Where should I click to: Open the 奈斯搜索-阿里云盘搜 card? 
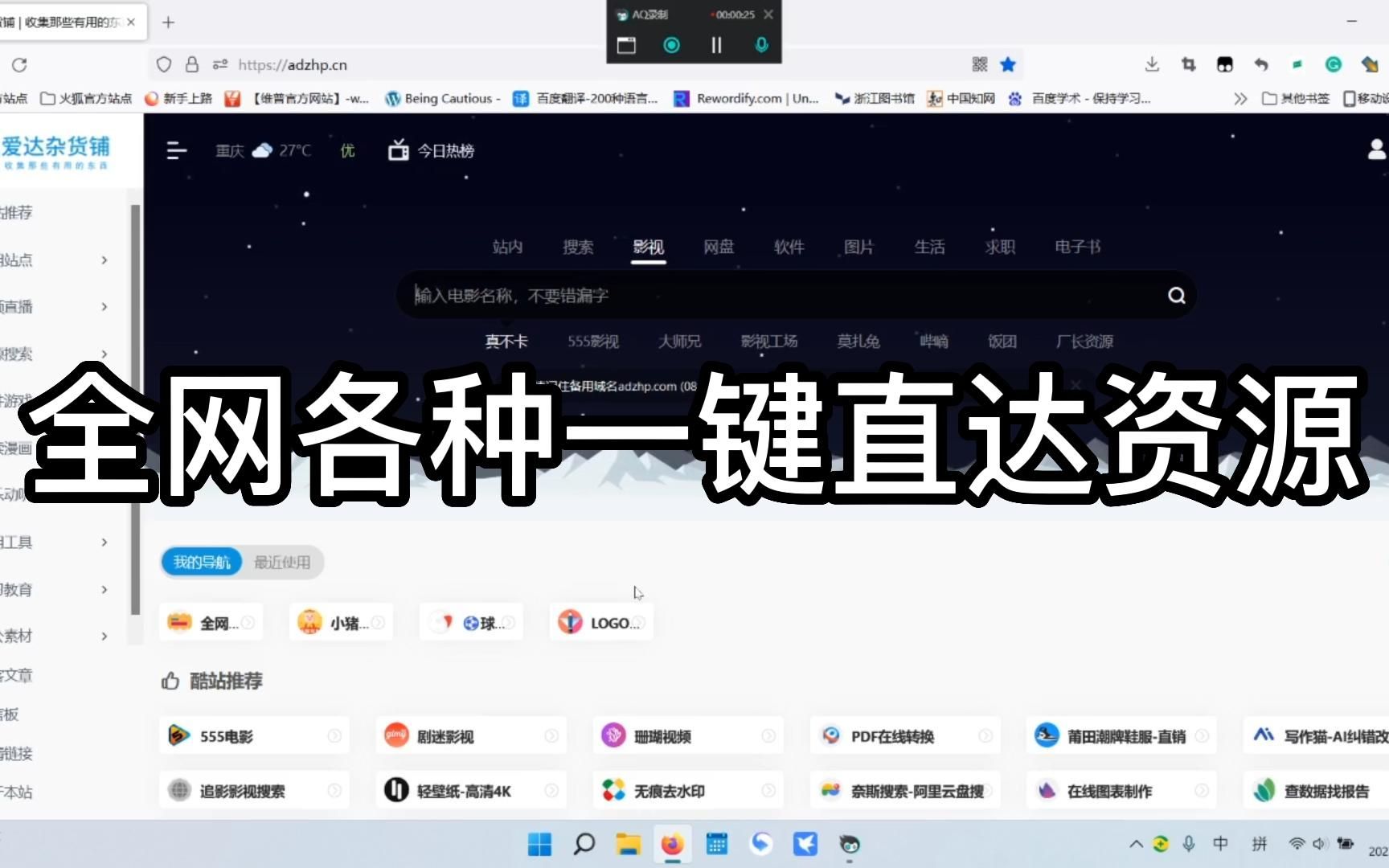coord(905,791)
